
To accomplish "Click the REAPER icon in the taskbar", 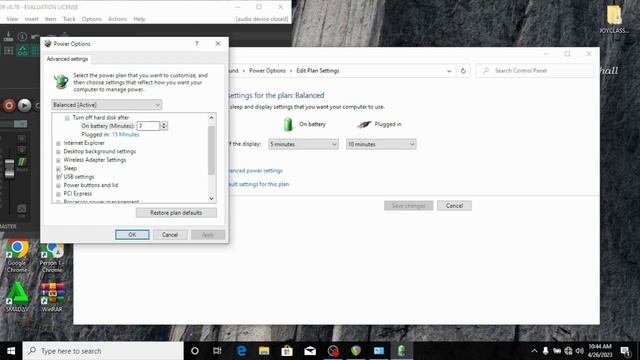I will point(333,351).
